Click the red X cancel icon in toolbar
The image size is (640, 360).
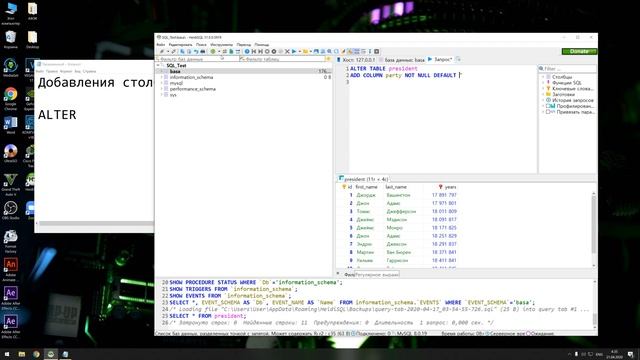coord(287,51)
